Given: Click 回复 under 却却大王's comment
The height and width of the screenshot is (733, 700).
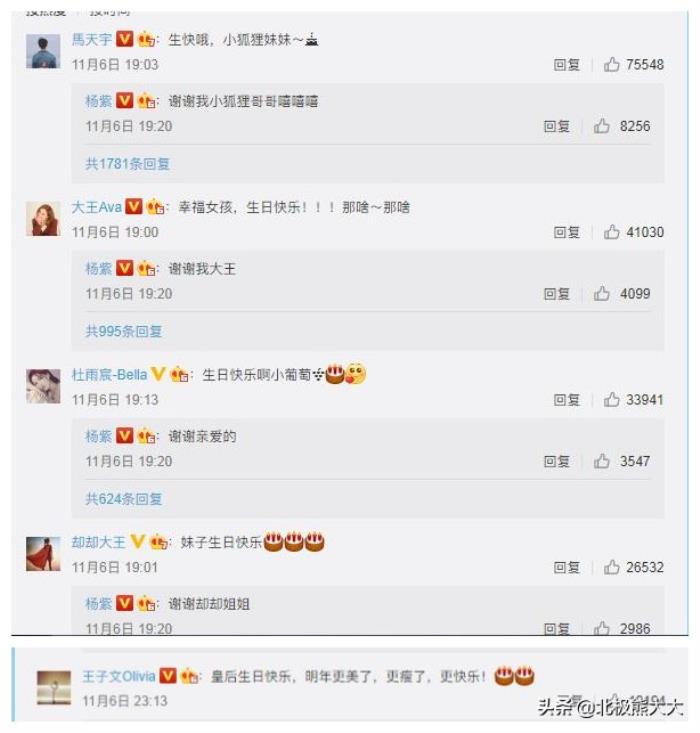Looking at the screenshot, I should [x=567, y=568].
